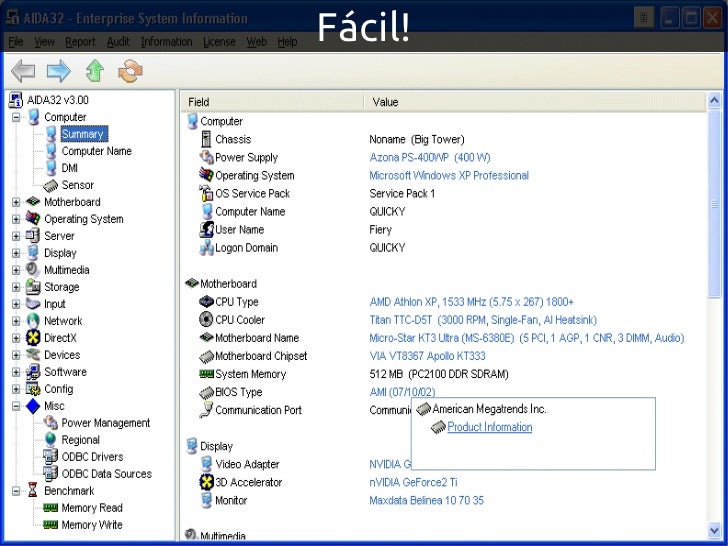The width and height of the screenshot is (728, 546).
Task: Open the License menu
Action: coord(218,42)
